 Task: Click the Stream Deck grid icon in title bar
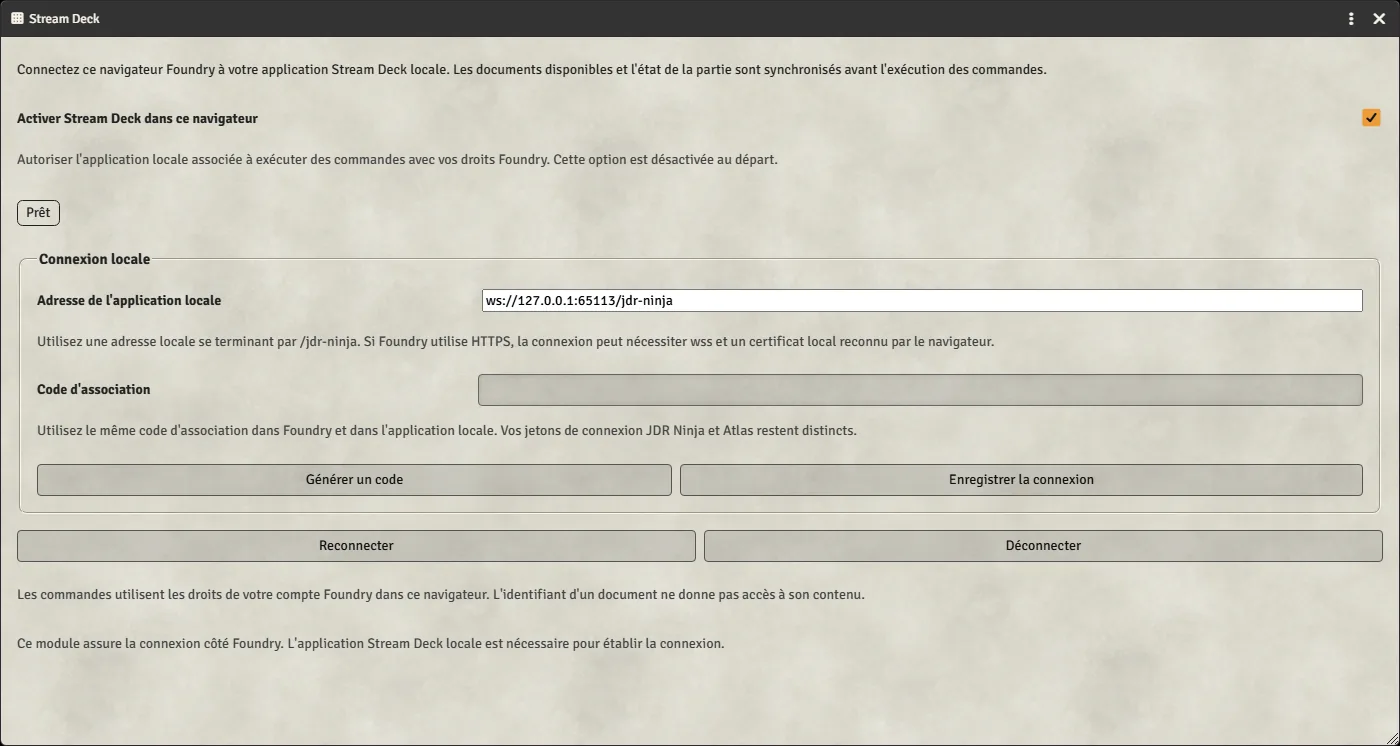pos(17,18)
